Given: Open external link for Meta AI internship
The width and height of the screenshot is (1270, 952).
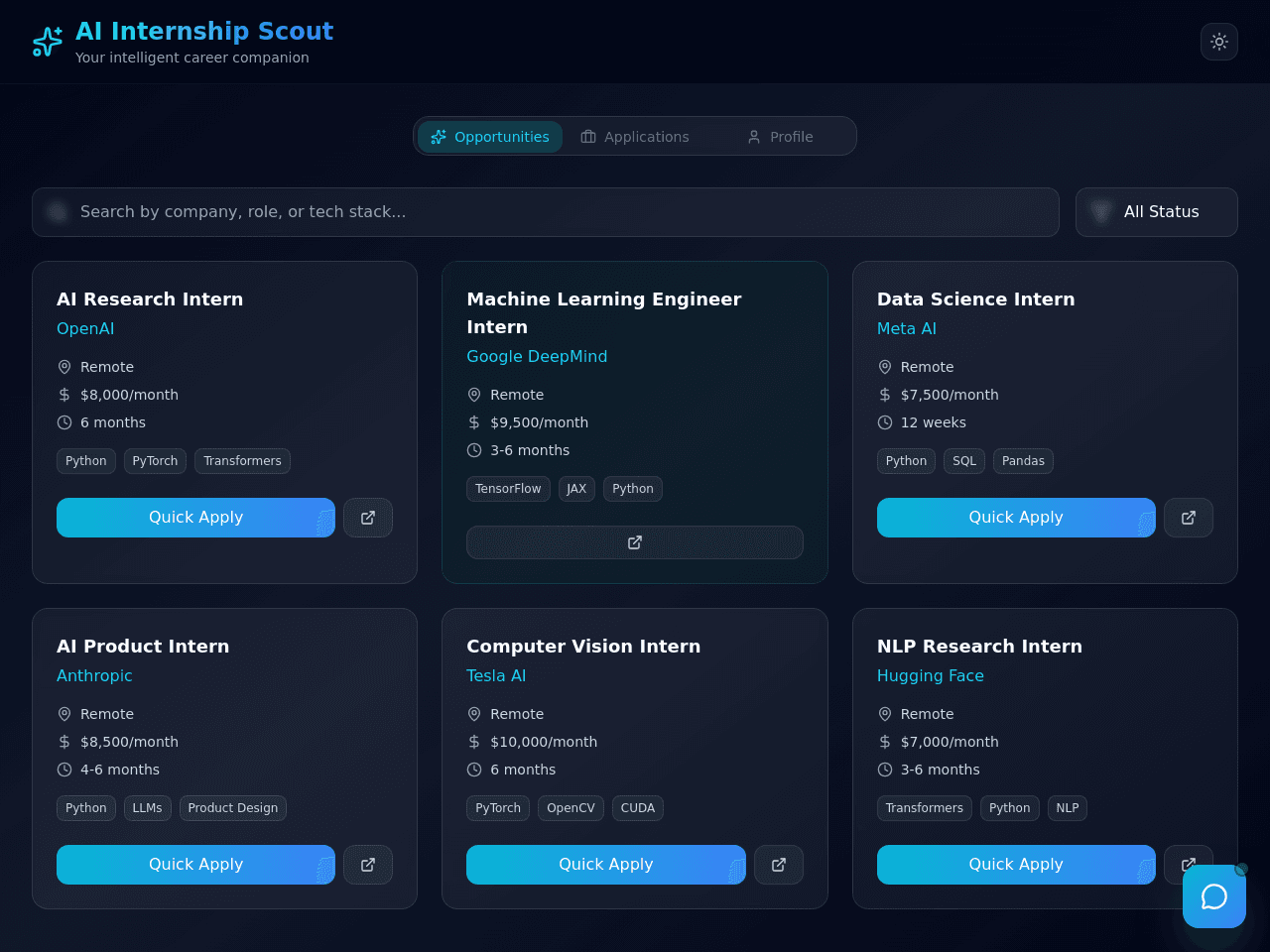Looking at the screenshot, I should (x=1189, y=518).
